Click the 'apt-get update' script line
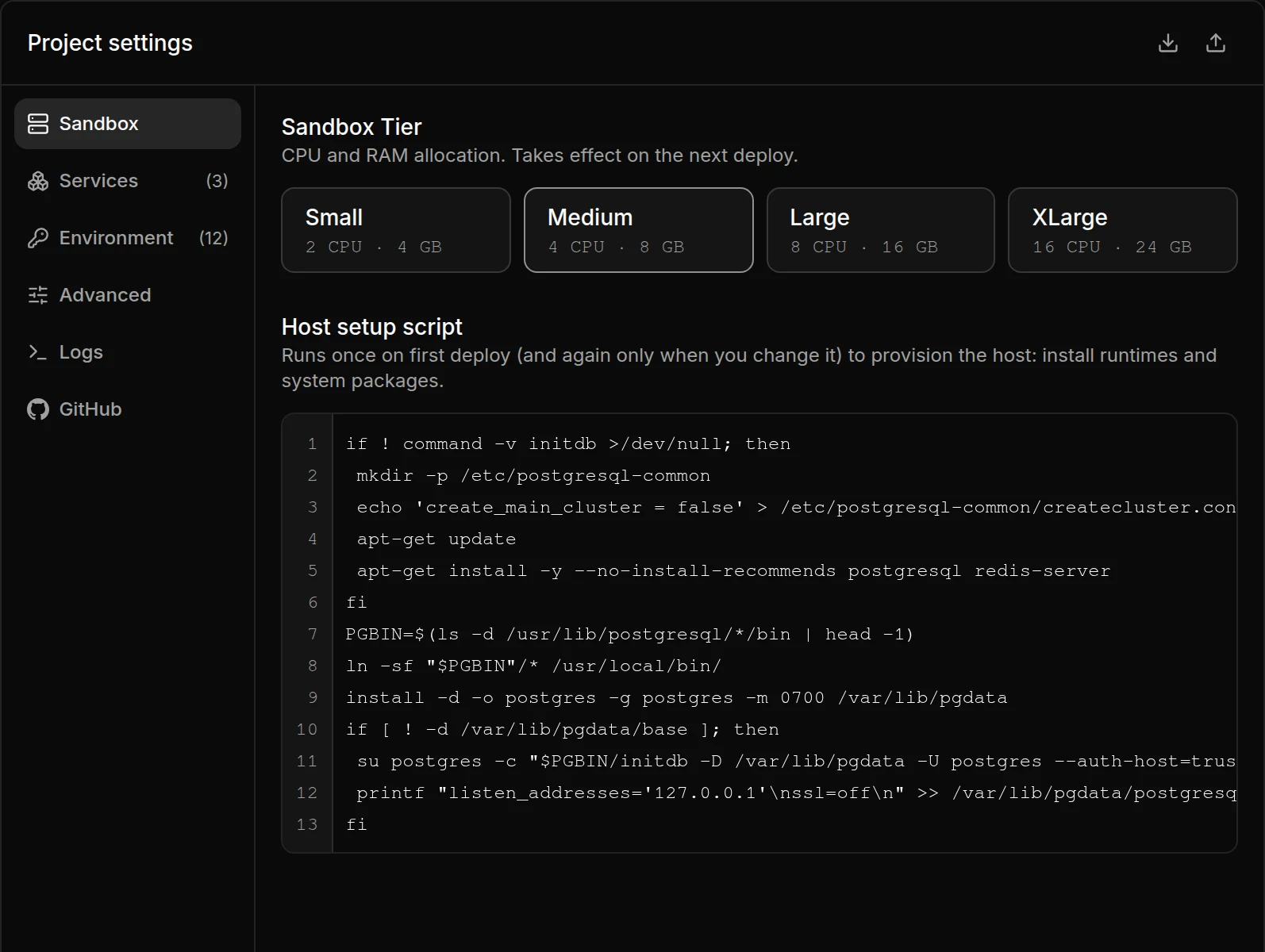Viewport: 1265px width, 952px height. (436, 539)
